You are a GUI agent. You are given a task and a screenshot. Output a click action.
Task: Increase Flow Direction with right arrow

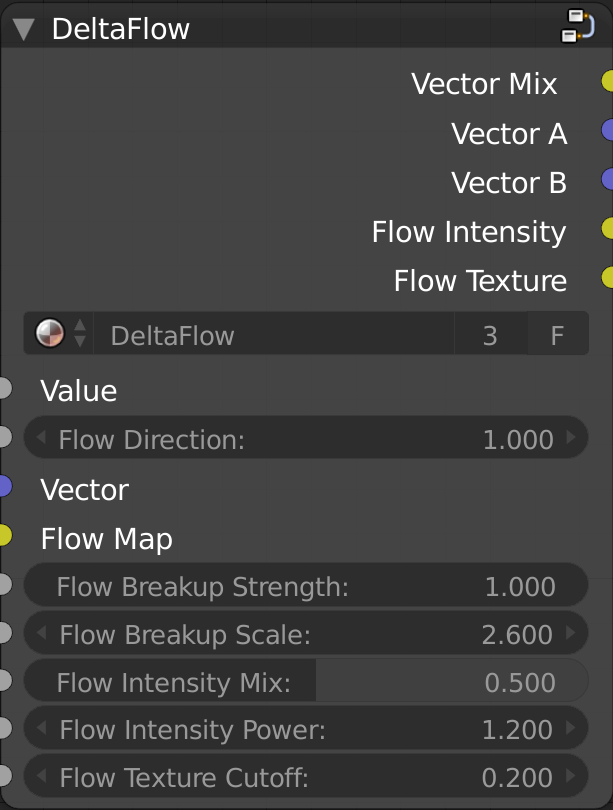pos(571,438)
